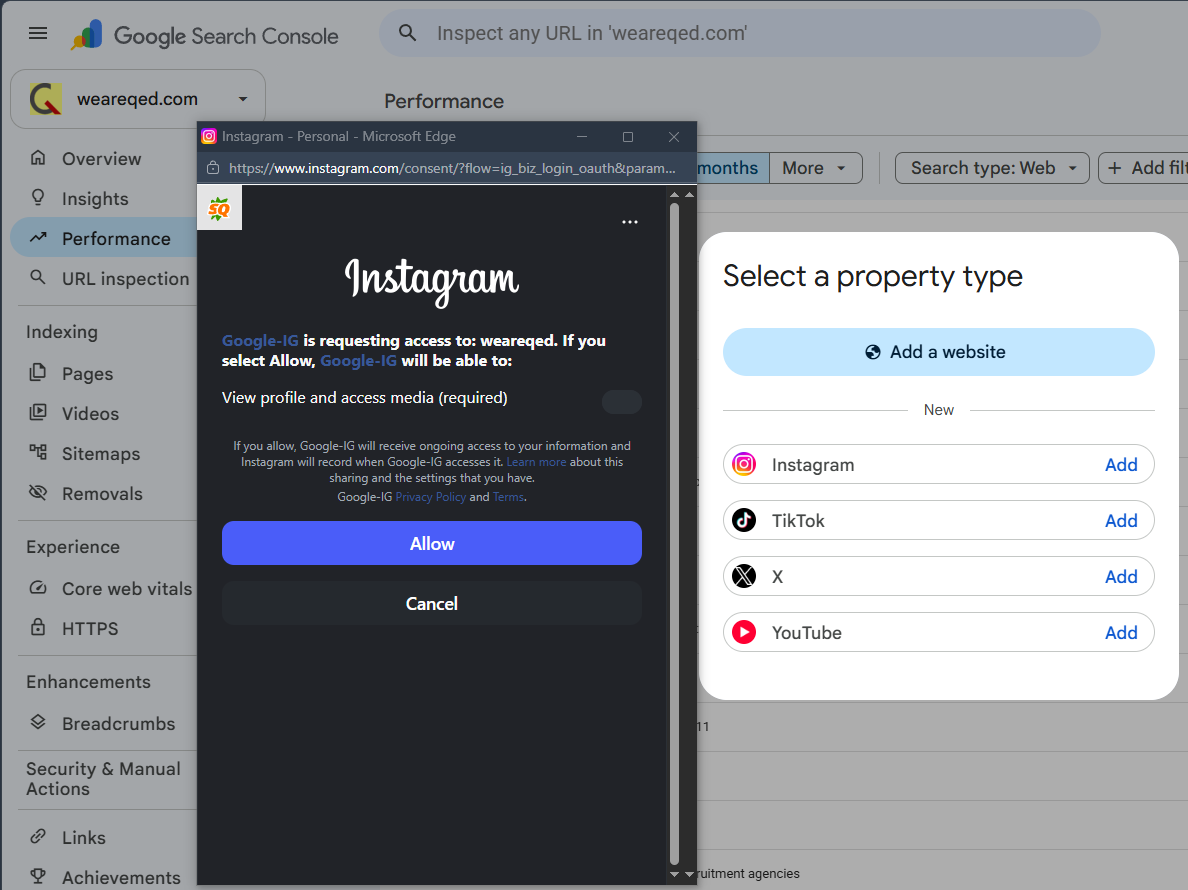This screenshot has width=1188, height=890.
Task: Open the Google-IG Privacy Policy link
Action: point(430,497)
